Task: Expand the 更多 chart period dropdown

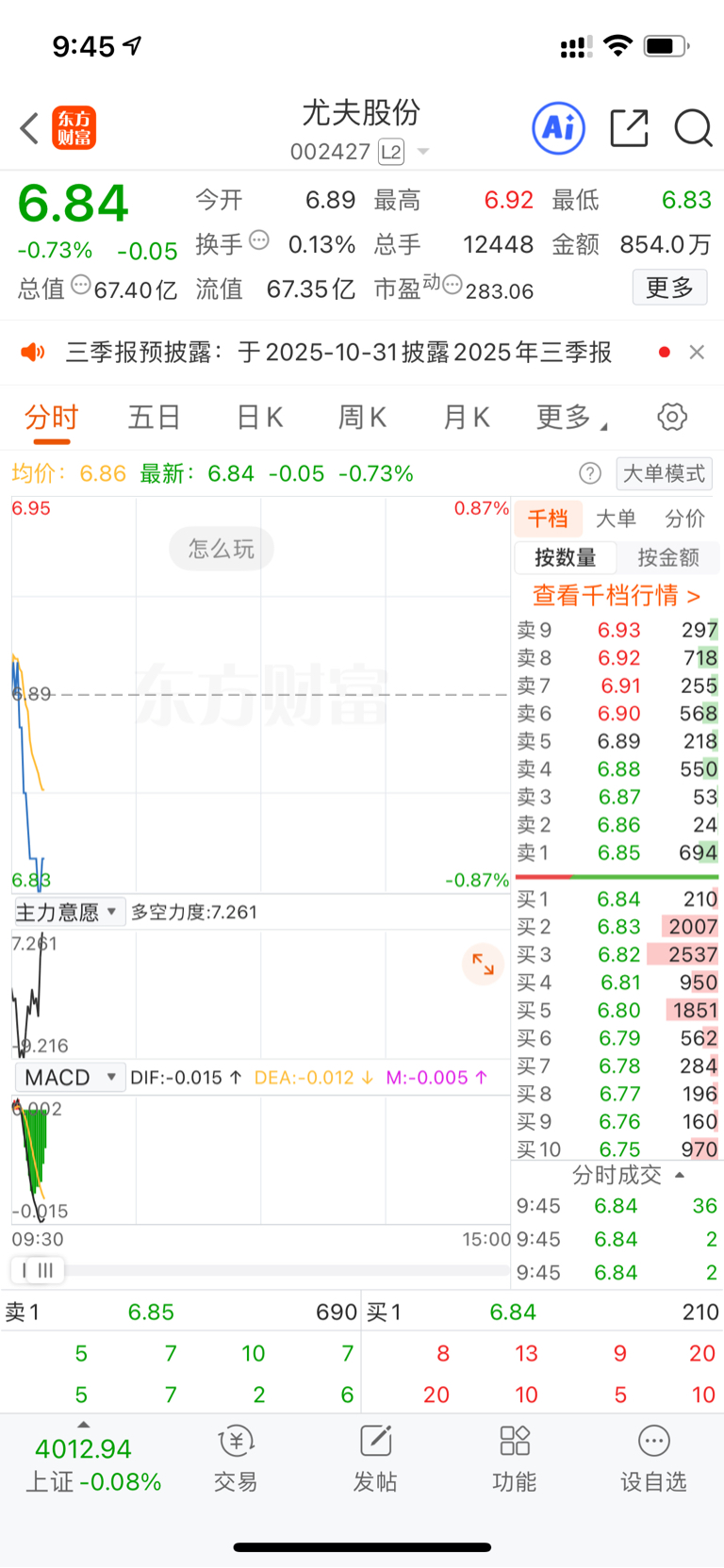Action: pyautogui.click(x=571, y=418)
